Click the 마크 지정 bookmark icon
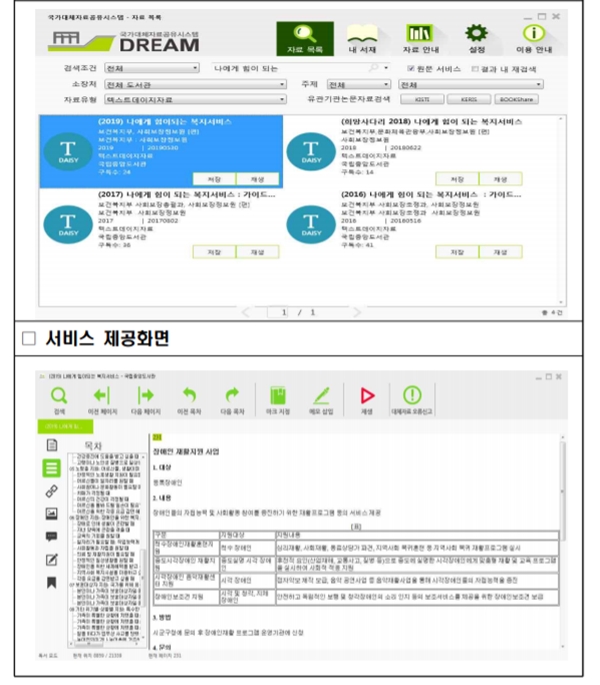This screenshot has height=685, width=600. pyautogui.click(x=277, y=400)
